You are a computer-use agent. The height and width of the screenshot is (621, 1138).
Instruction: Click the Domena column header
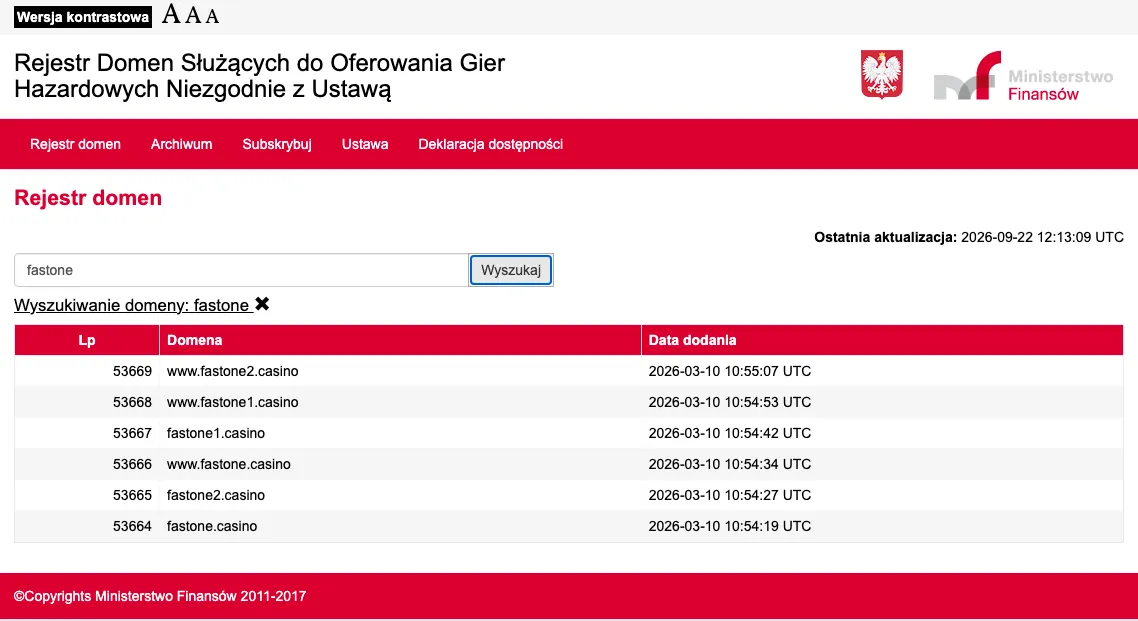[400, 340]
